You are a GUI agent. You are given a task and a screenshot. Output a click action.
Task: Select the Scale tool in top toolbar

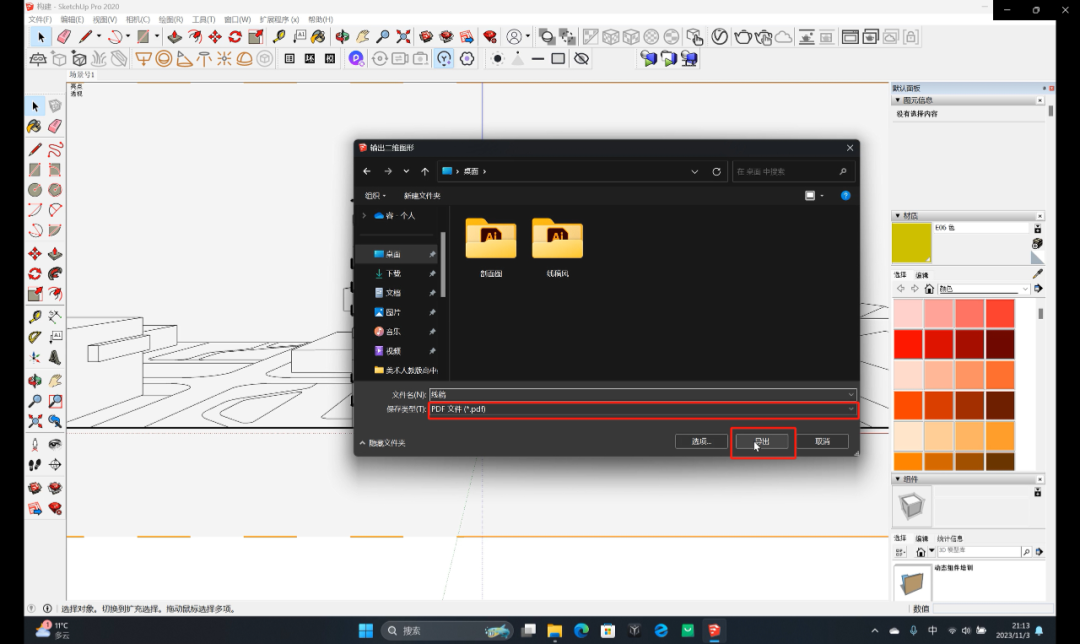(x=256, y=37)
